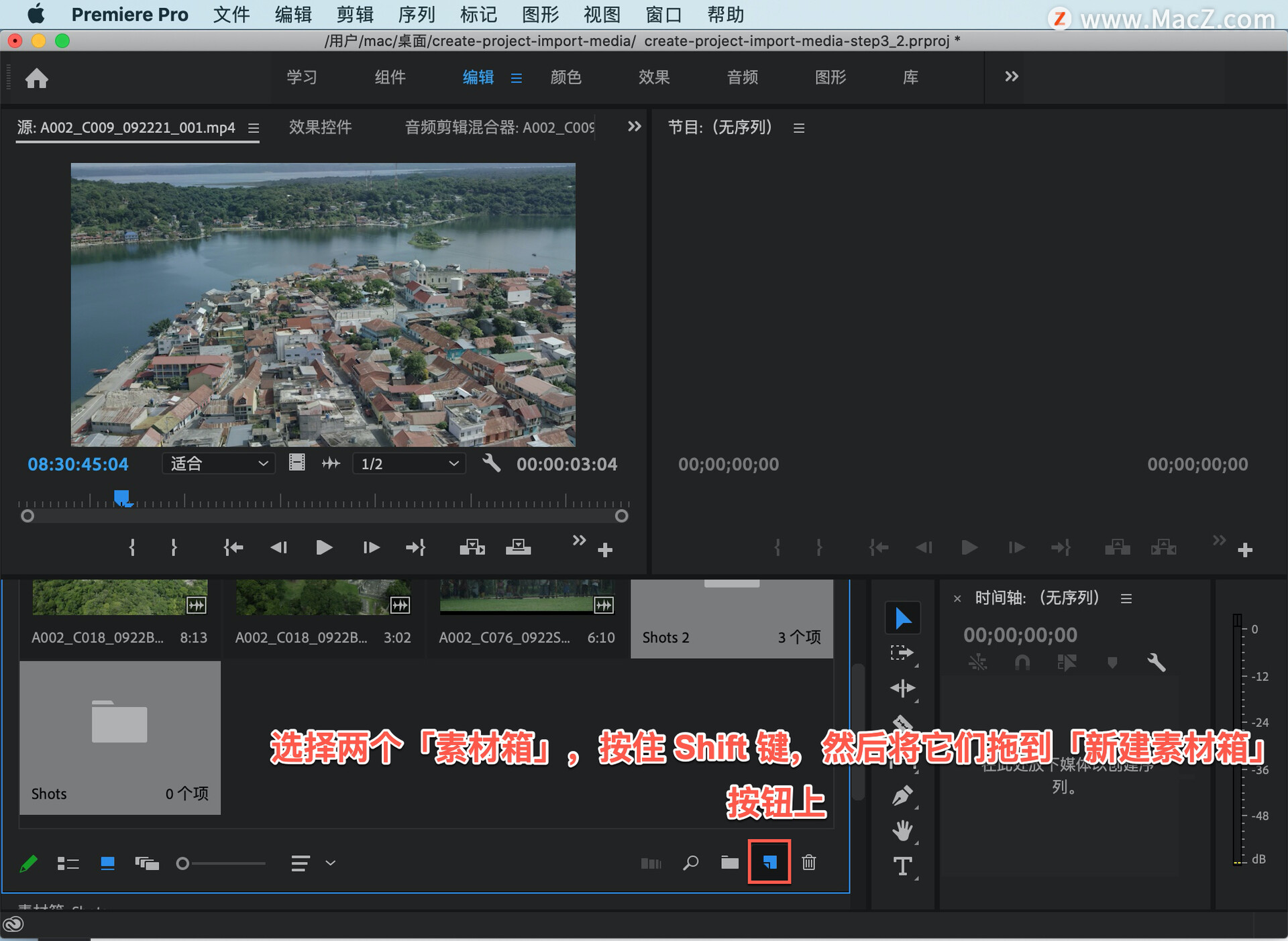
Task: Select the Selection tool arrow
Action: click(902, 618)
